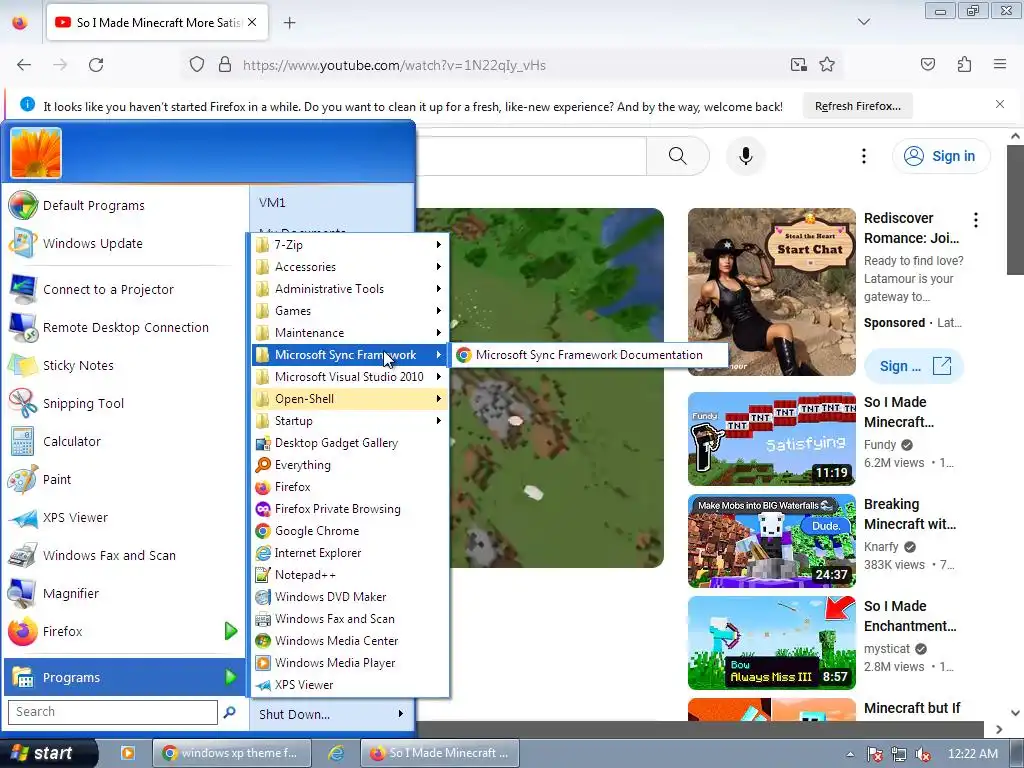Reload the YouTube page
This screenshot has height=768, width=1024.
pyautogui.click(x=96, y=65)
